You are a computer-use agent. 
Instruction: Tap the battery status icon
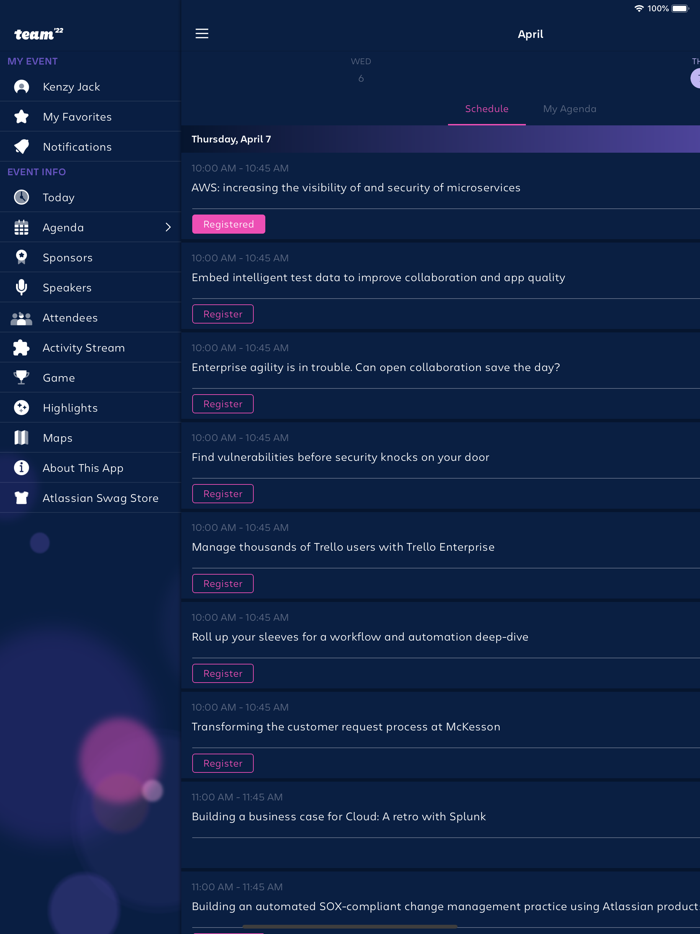click(x=680, y=8)
